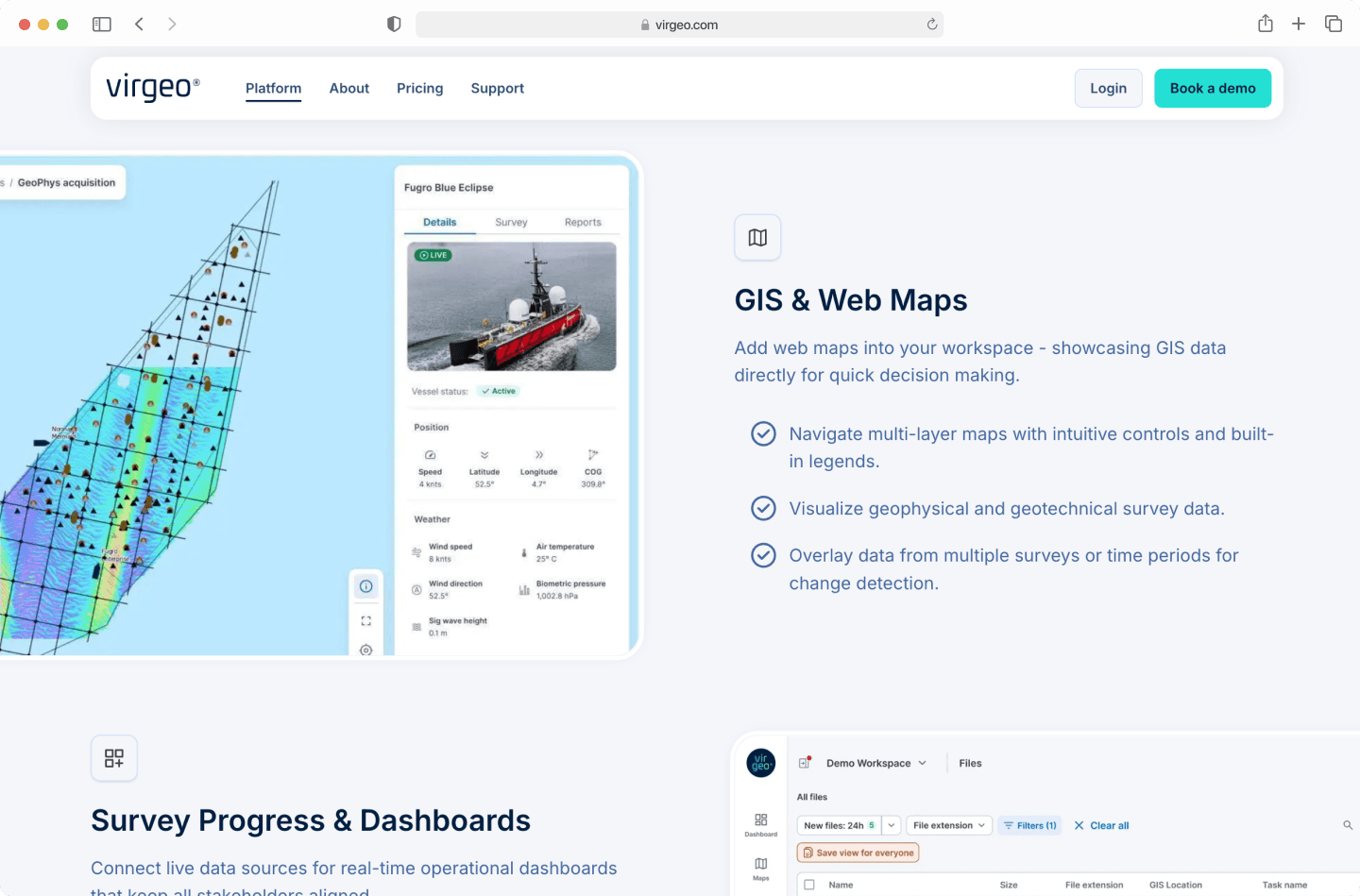Click the Speed gauge icon
Image resolution: width=1360 pixels, height=896 pixels.
431,455
